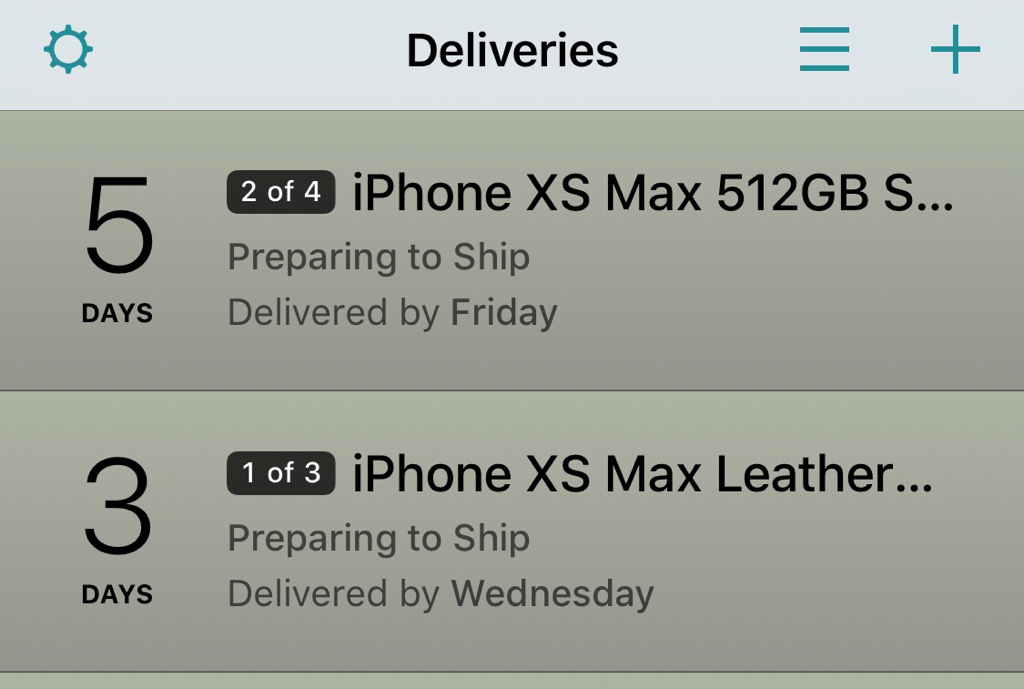Tap Preparing to Ship status under Leather item
The width and height of the screenshot is (1024, 689).
click(x=378, y=538)
